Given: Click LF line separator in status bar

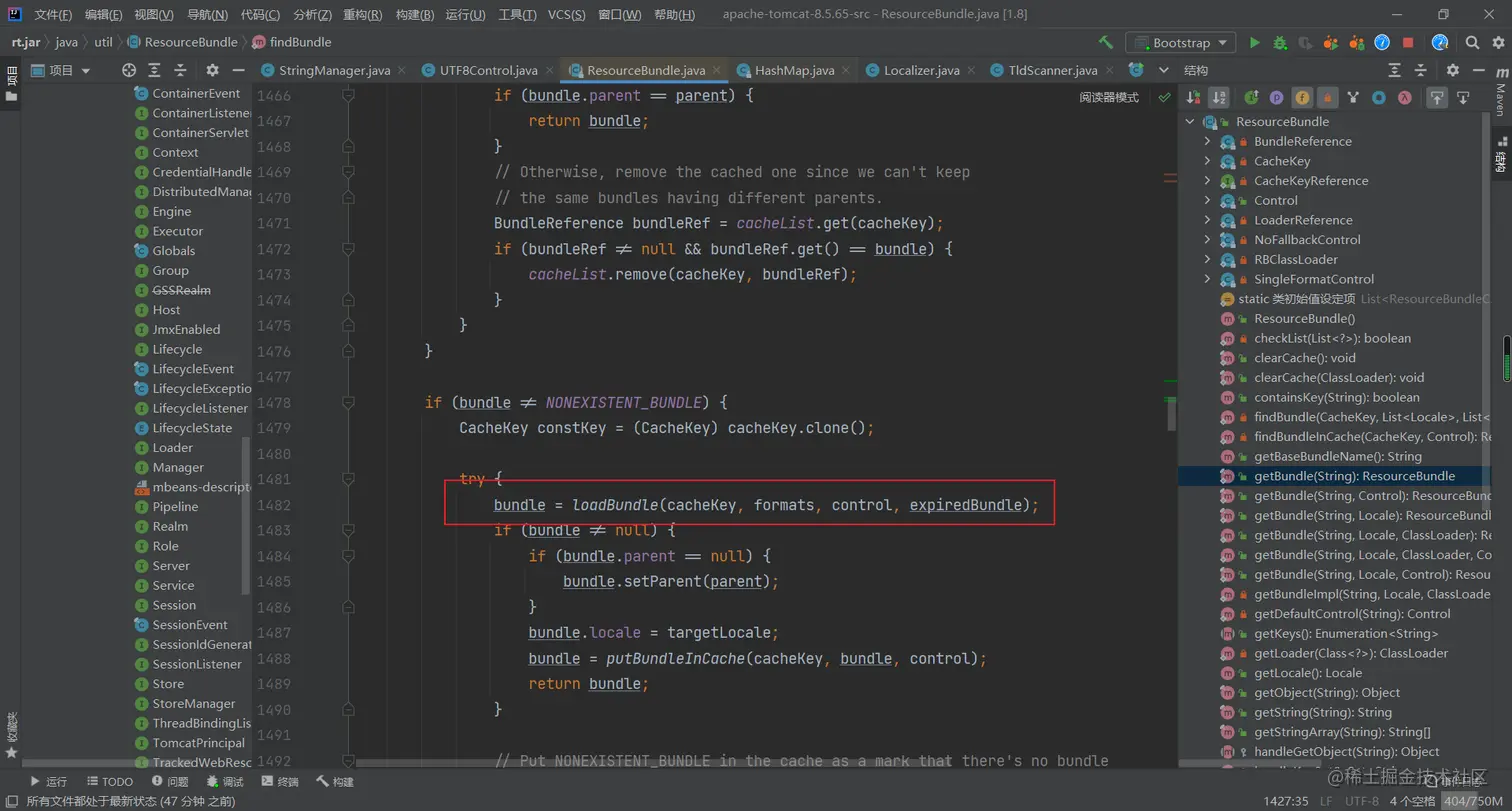Looking at the screenshot, I should point(1326,801).
